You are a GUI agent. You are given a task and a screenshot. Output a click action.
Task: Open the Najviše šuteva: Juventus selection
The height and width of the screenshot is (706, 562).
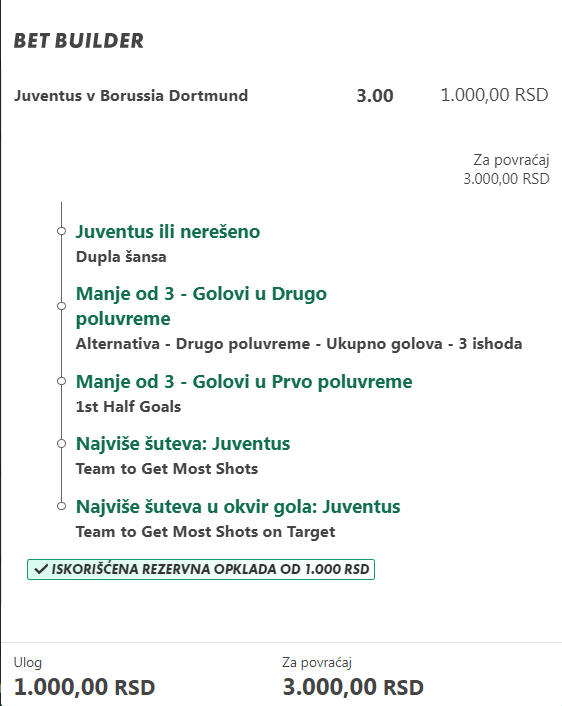click(x=183, y=444)
